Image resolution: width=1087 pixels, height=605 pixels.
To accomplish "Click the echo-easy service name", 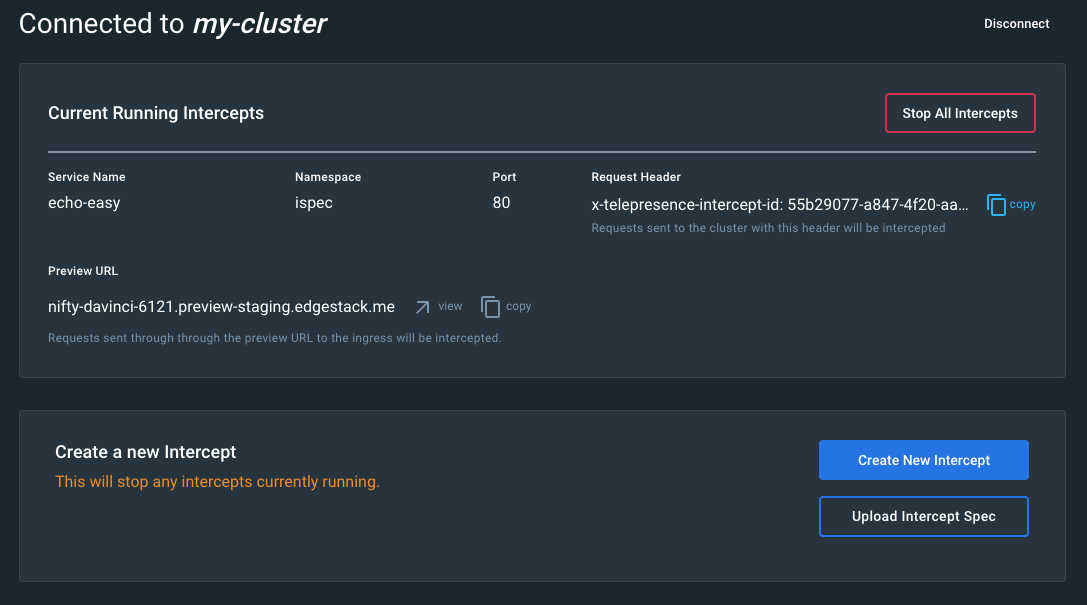I will 84,203.
